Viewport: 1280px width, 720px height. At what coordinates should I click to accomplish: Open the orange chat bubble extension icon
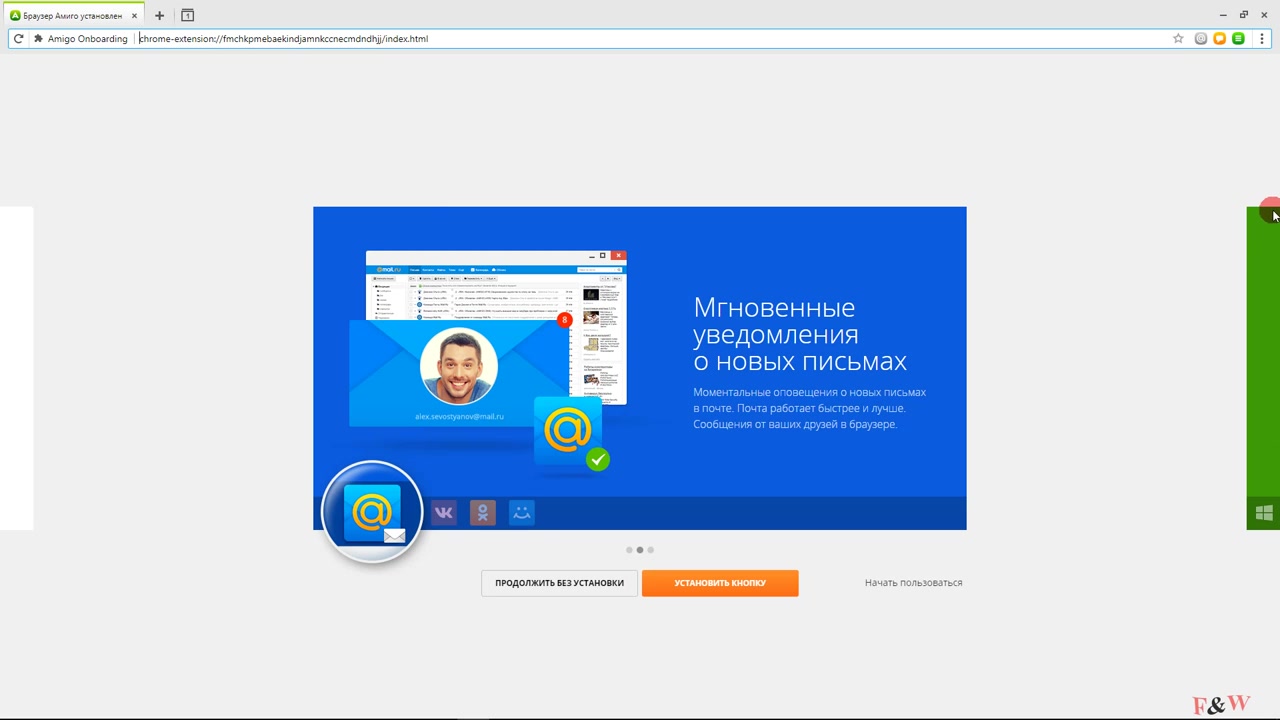click(1219, 38)
